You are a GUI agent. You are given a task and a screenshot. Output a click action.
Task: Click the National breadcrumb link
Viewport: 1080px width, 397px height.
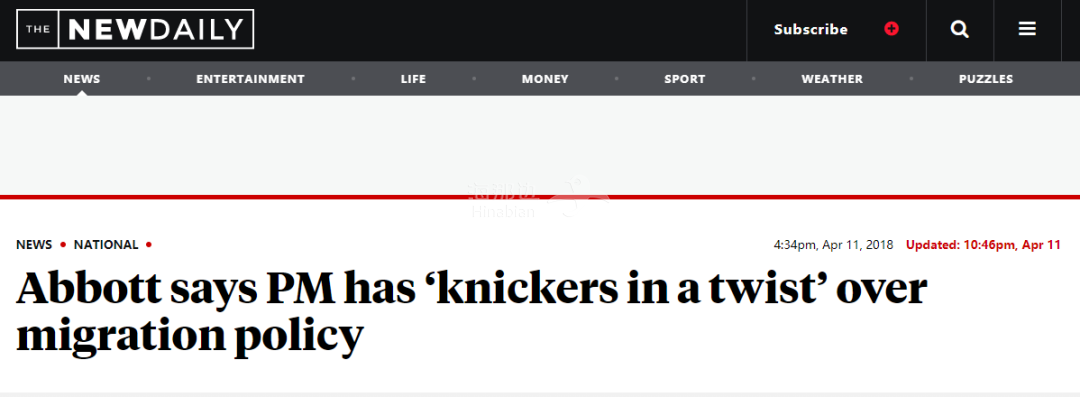tap(106, 245)
